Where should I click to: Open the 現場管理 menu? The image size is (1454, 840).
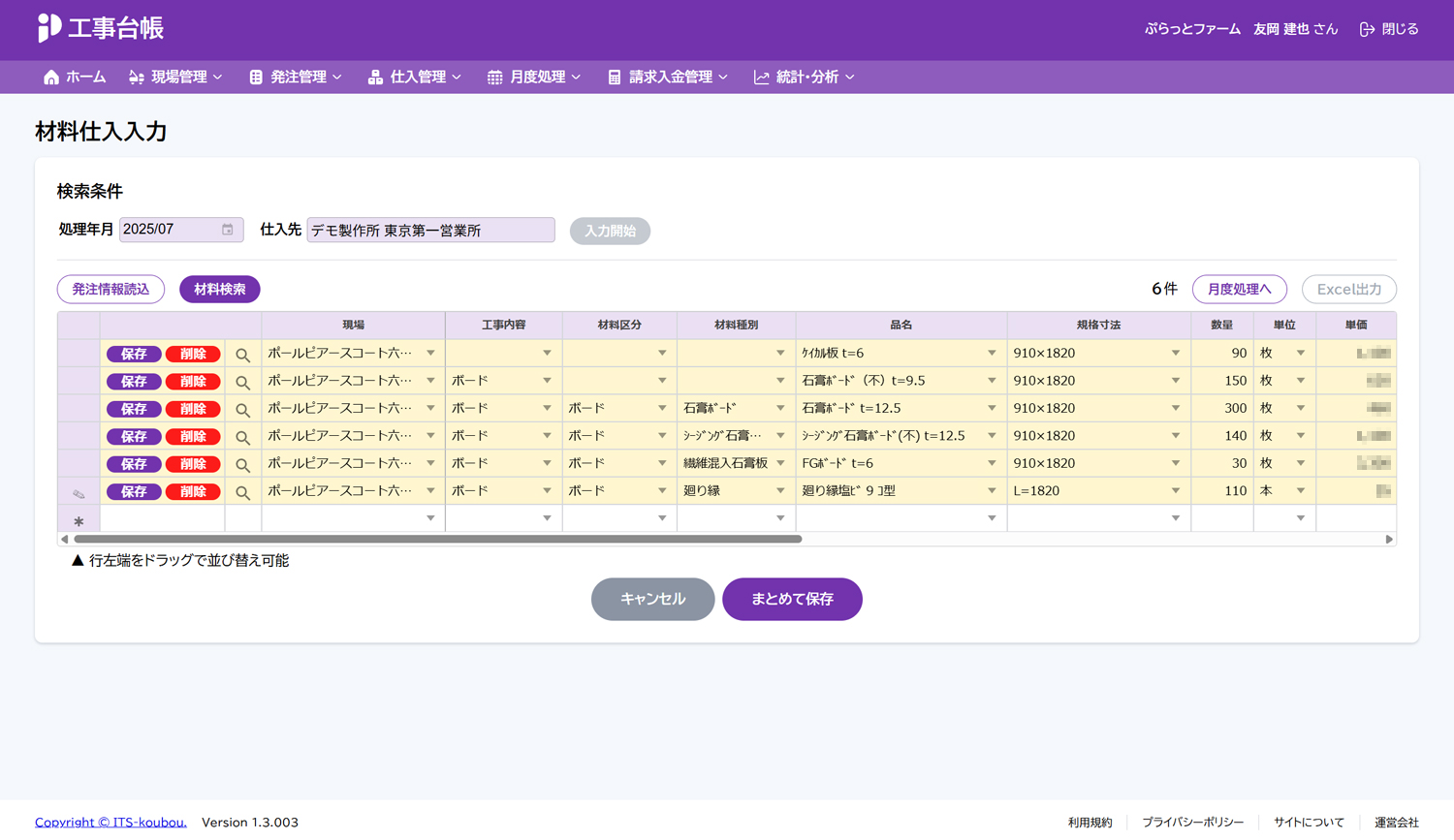click(175, 78)
